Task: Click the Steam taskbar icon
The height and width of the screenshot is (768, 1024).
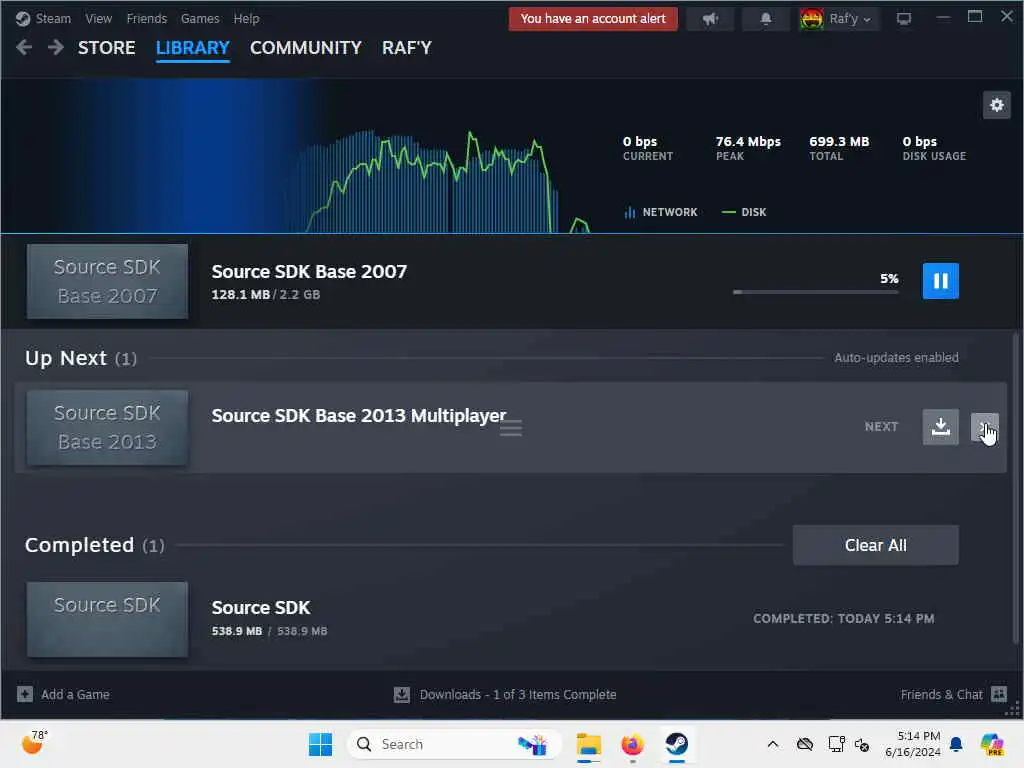Action: pos(677,744)
